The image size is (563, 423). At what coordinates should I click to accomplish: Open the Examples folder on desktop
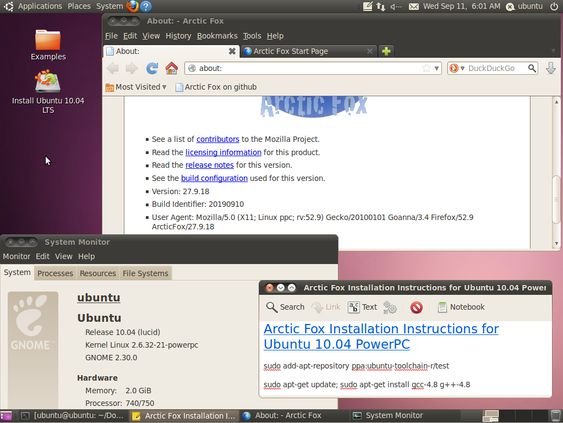[48, 45]
